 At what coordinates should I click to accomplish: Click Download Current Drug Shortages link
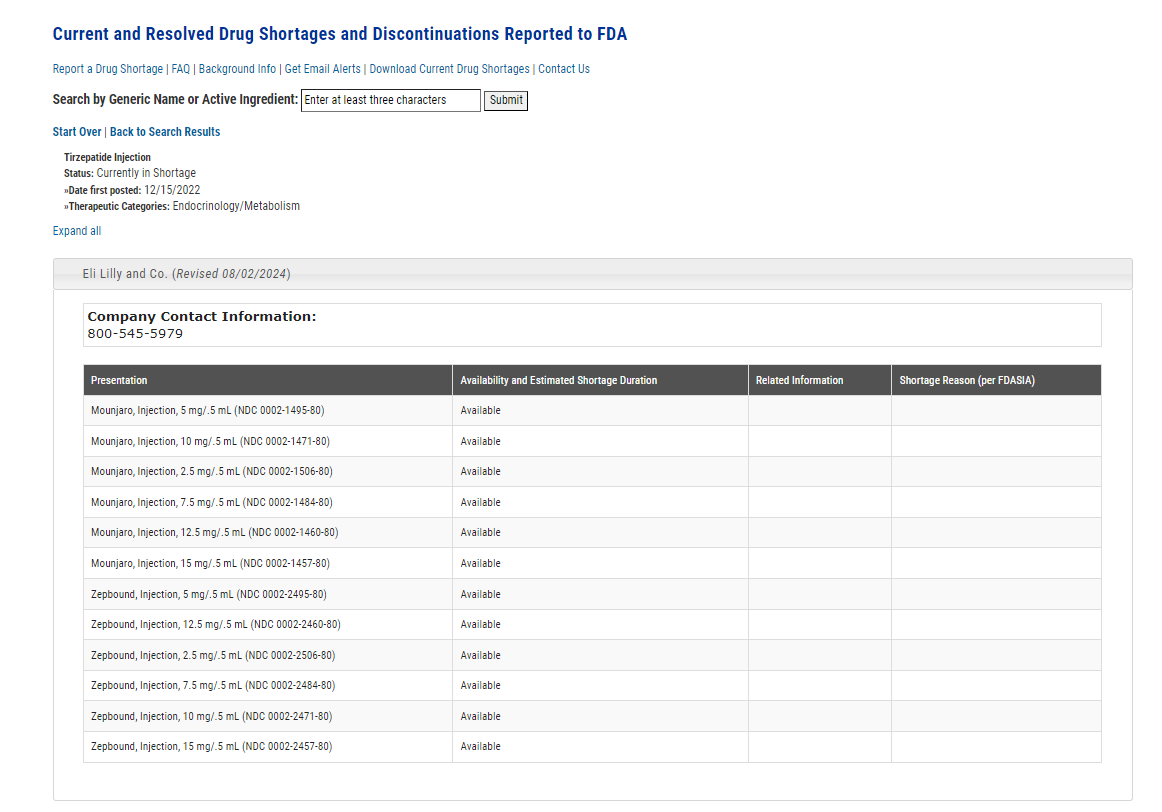[449, 69]
